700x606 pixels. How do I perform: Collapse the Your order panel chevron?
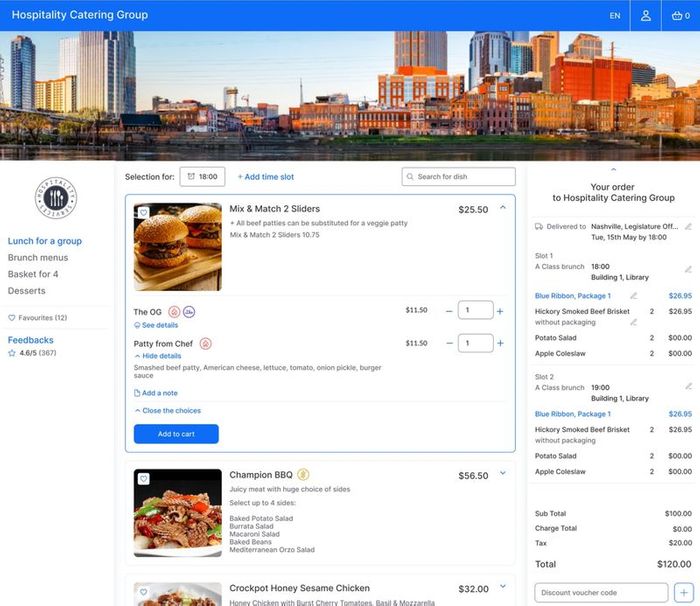(x=613, y=170)
